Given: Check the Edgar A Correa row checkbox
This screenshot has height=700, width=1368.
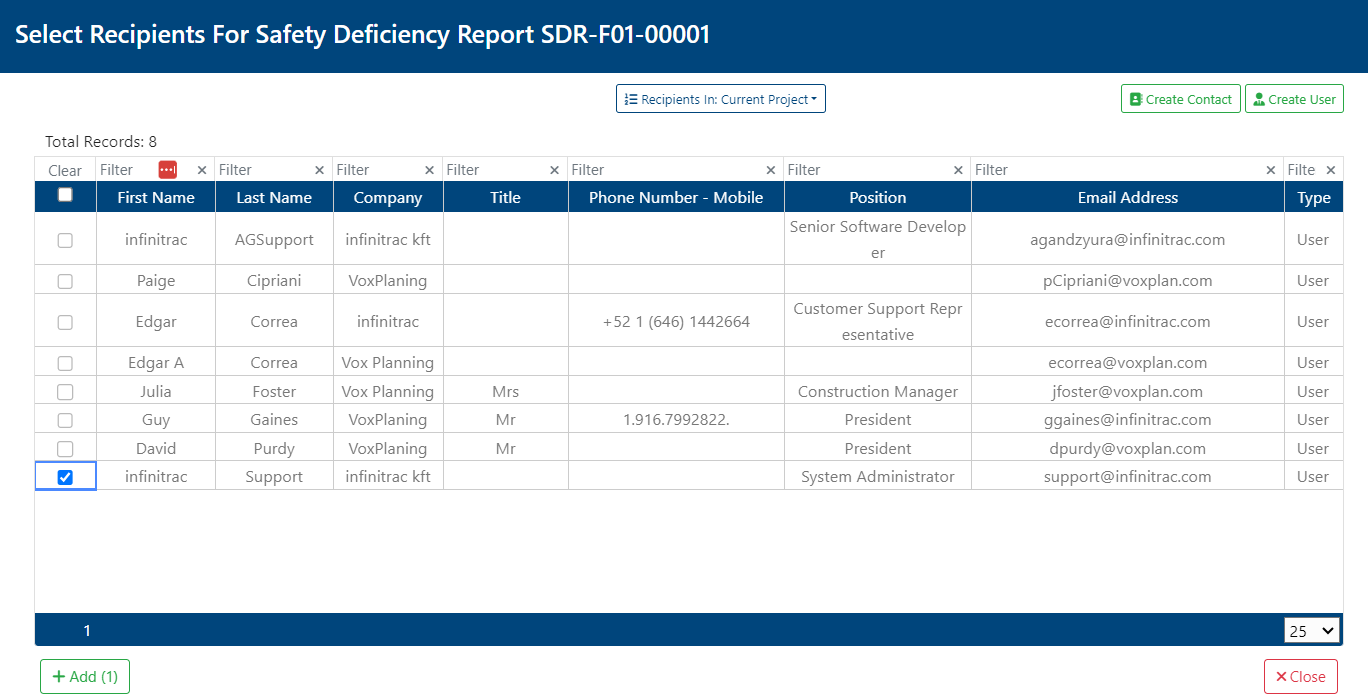Looking at the screenshot, I should pos(65,363).
